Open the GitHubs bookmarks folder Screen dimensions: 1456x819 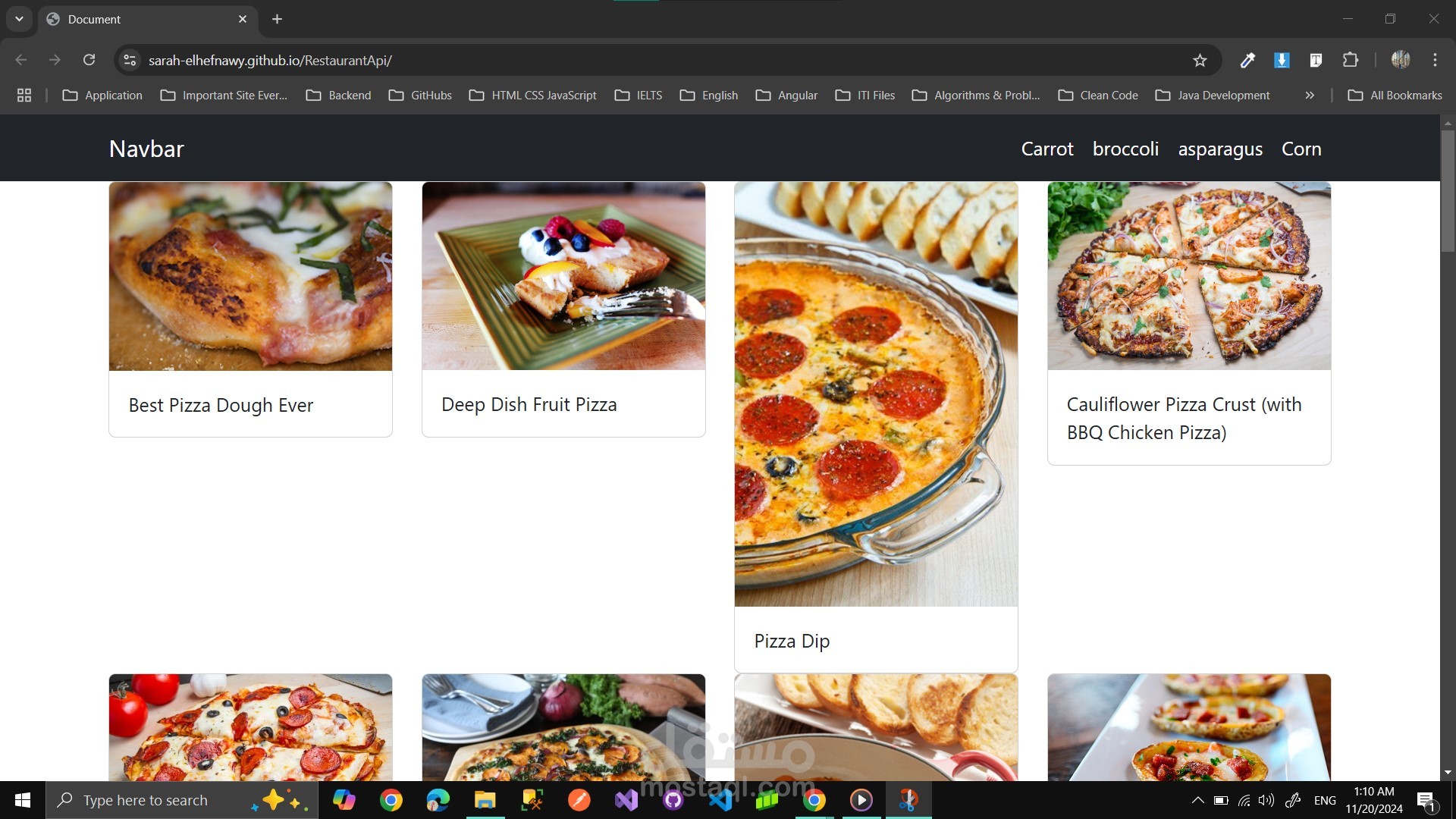pos(420,95)
